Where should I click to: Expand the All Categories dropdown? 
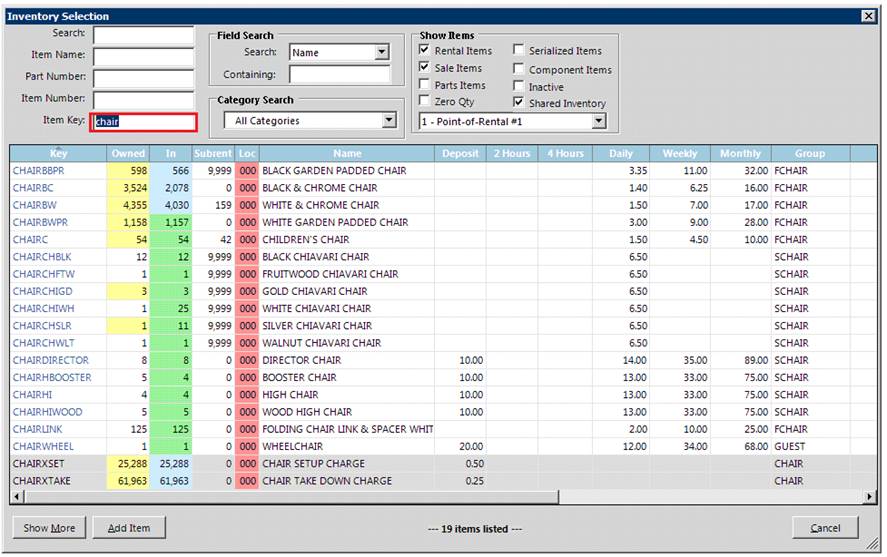pyautogui.click(x=389, y=121)
